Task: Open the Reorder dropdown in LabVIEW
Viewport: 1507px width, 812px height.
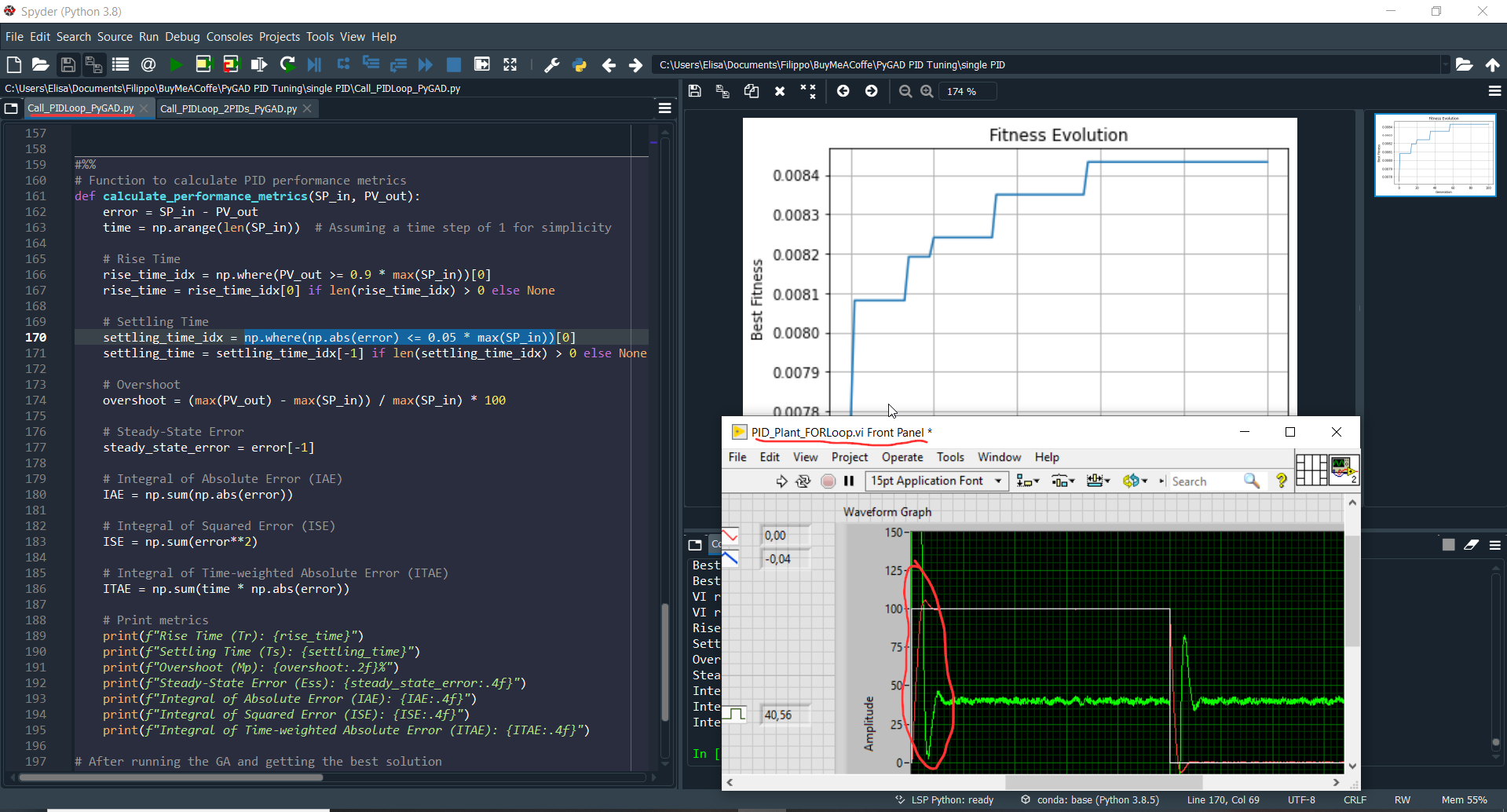Action: [1135, 481]
